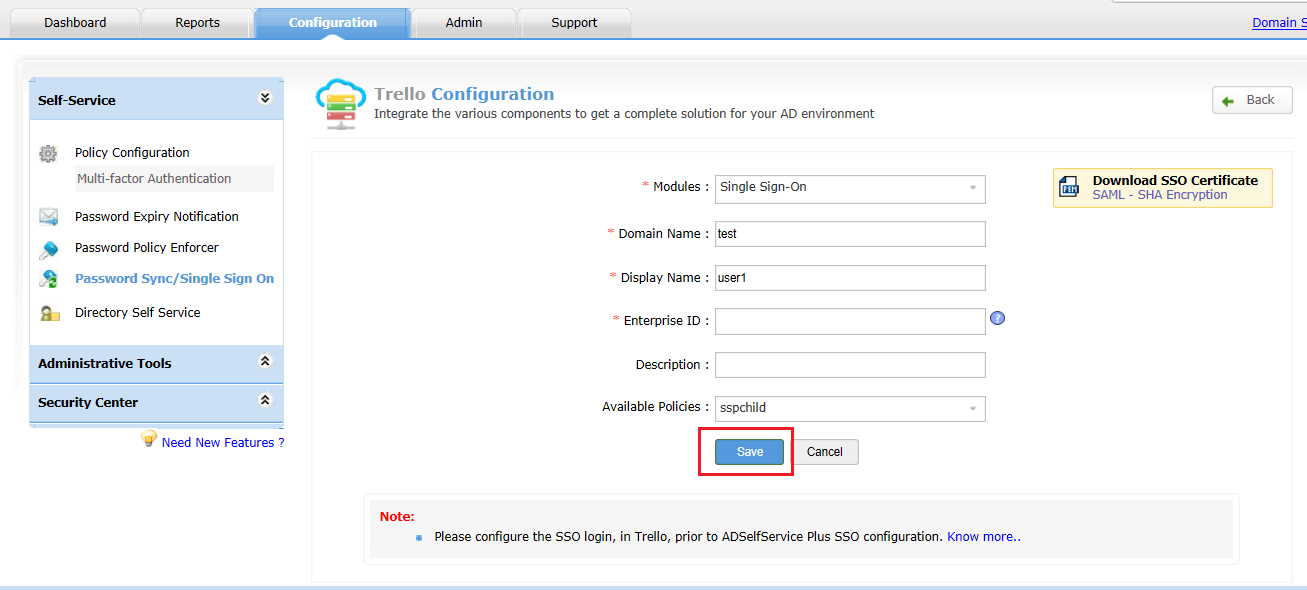This screenshot has width=1307, height=590.
Task: Go back using the Back button
Action: click(1252, 100)
